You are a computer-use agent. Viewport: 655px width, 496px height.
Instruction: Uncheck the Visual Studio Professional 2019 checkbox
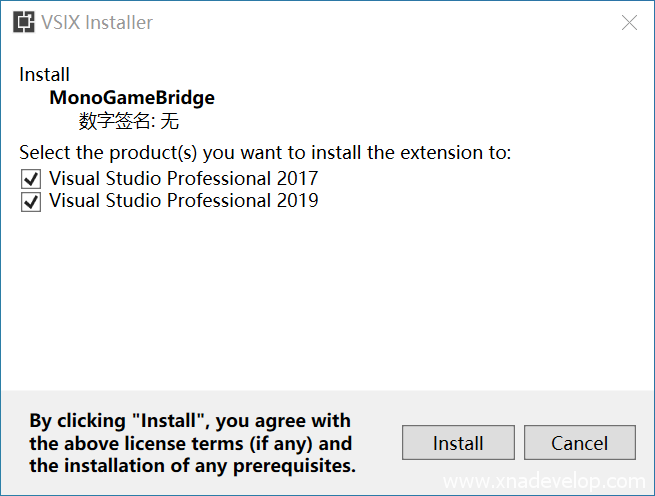[31, 201]
